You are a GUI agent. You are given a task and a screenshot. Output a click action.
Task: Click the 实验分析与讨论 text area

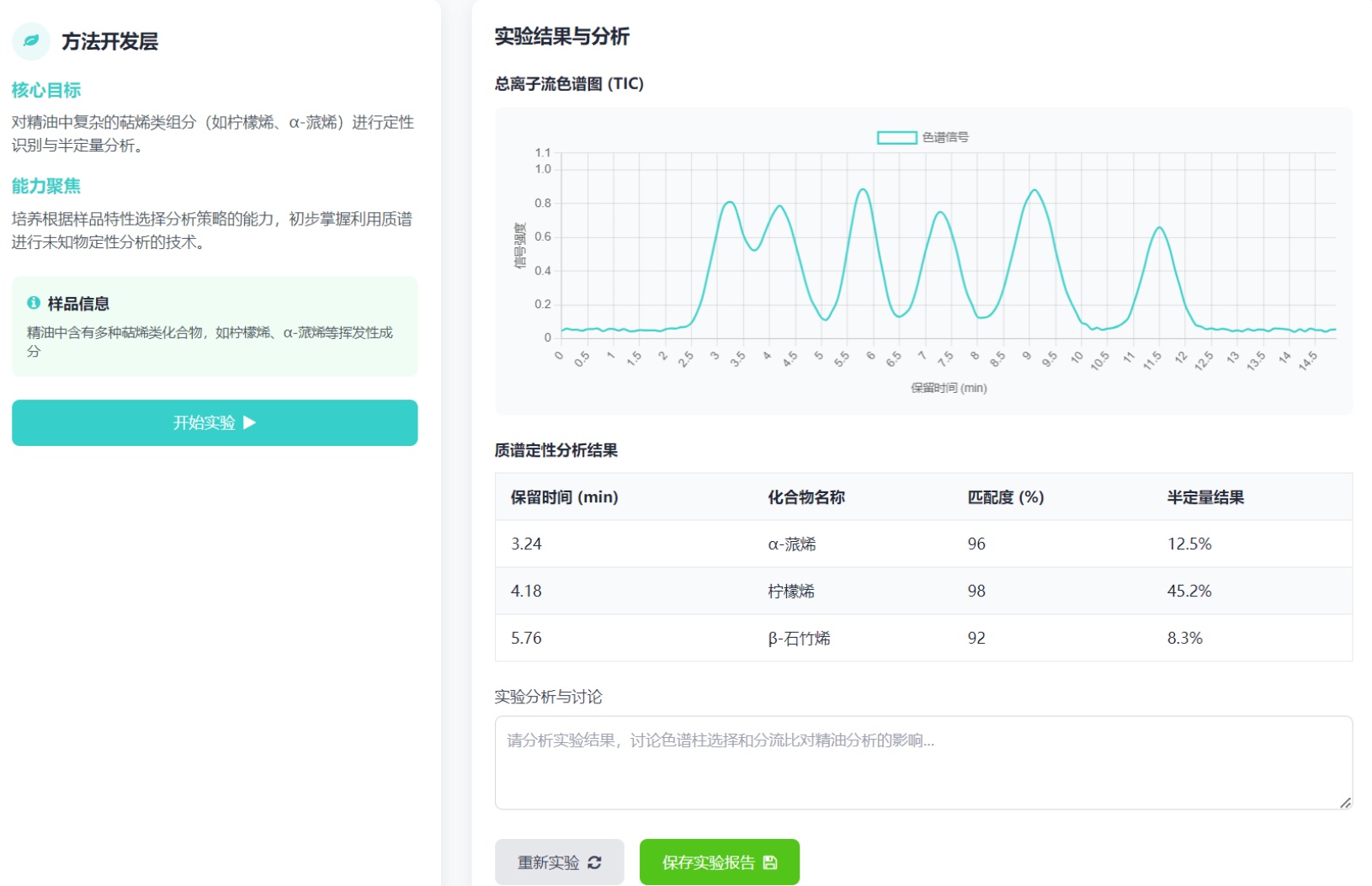point(923,762)
